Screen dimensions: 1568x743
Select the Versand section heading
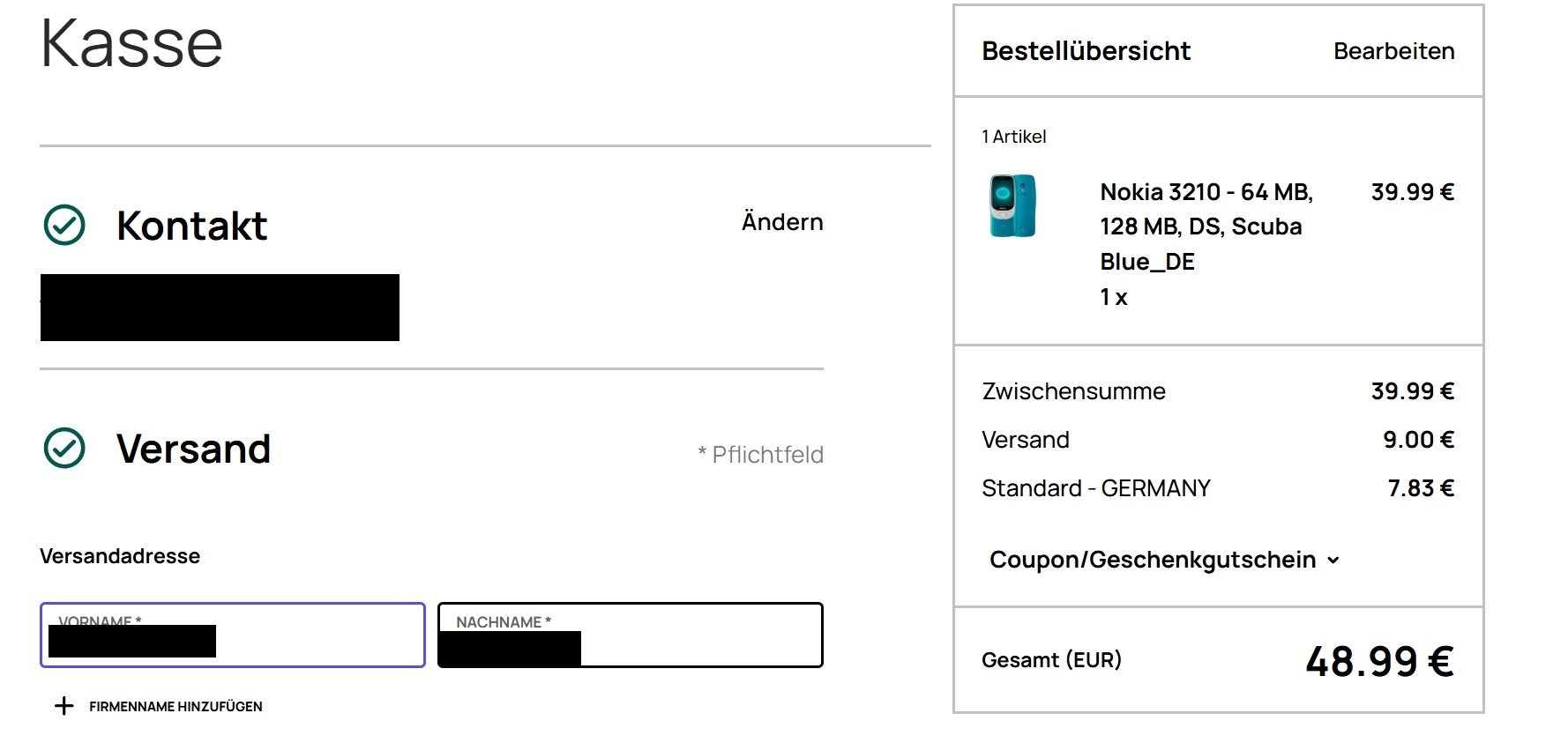click(x=193, y=449)
